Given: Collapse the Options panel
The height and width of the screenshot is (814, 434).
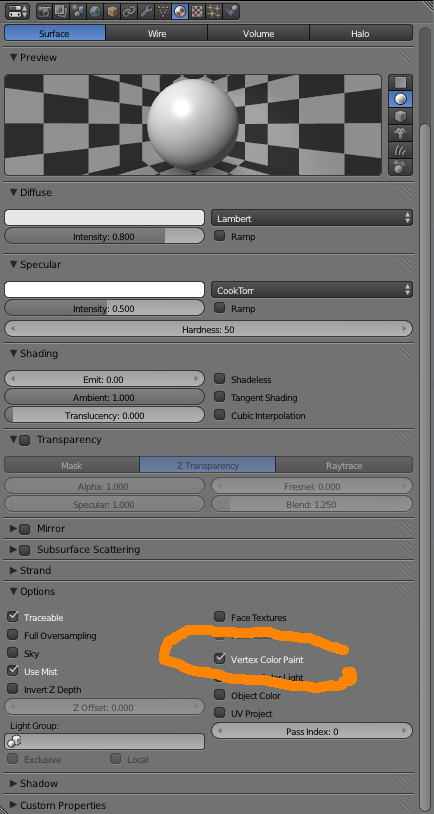Looking at the screenshot, I should [13, 591].
